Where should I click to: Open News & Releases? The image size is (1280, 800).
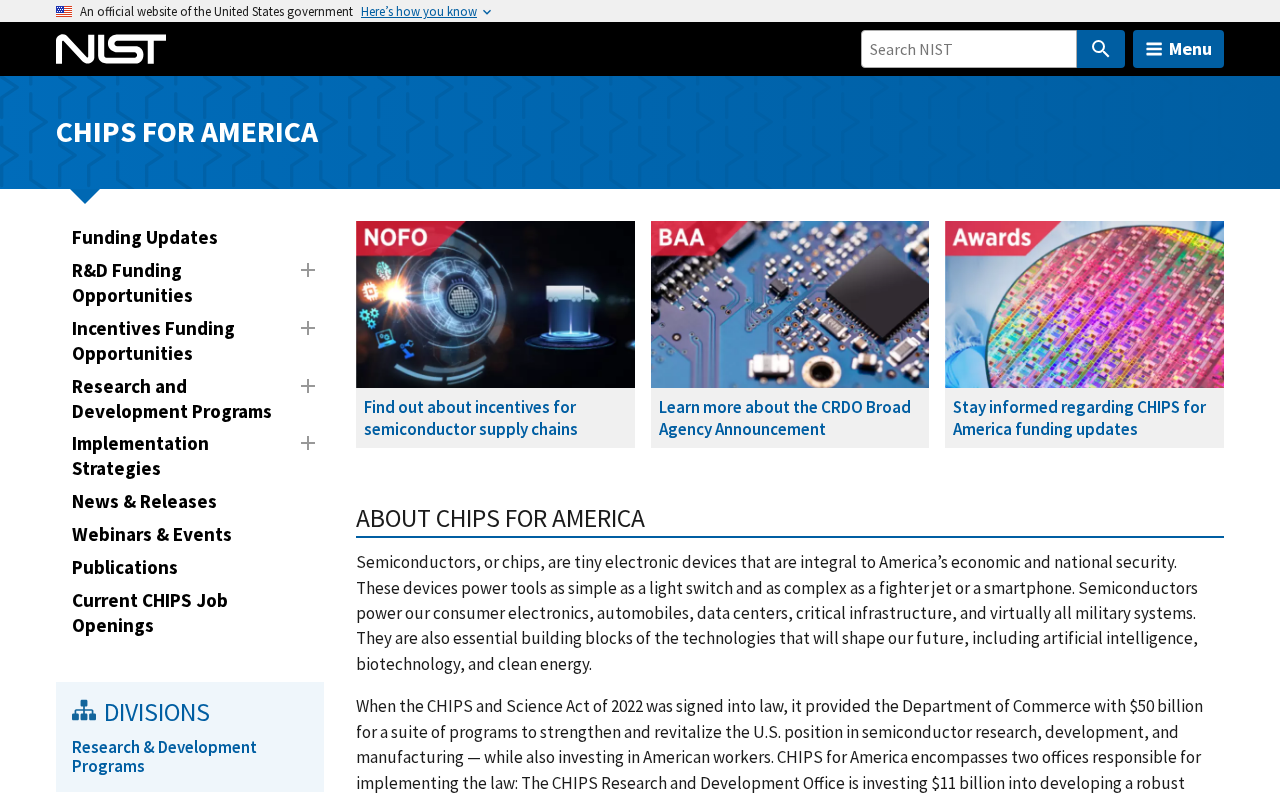coord(144,501)
